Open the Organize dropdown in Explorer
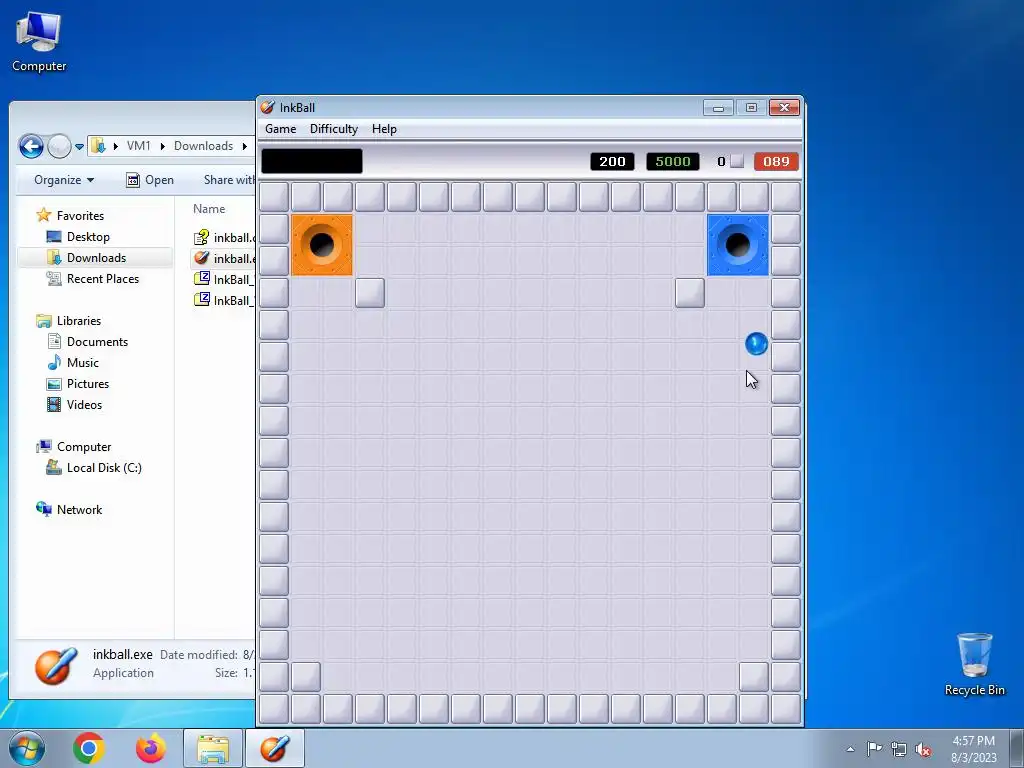This screenshot has height=768, width=1024. point(64,180)
